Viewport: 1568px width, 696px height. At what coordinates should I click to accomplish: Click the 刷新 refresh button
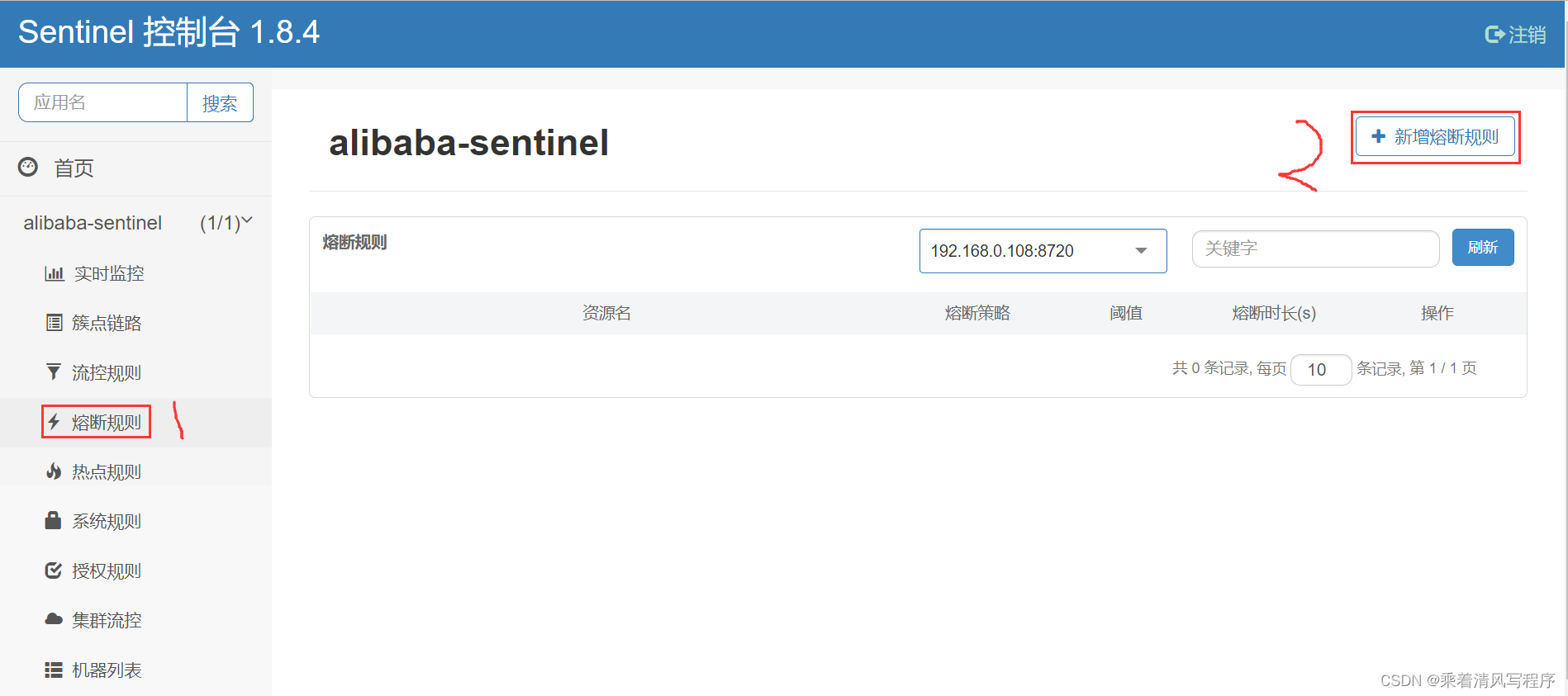click(1483, 247)
